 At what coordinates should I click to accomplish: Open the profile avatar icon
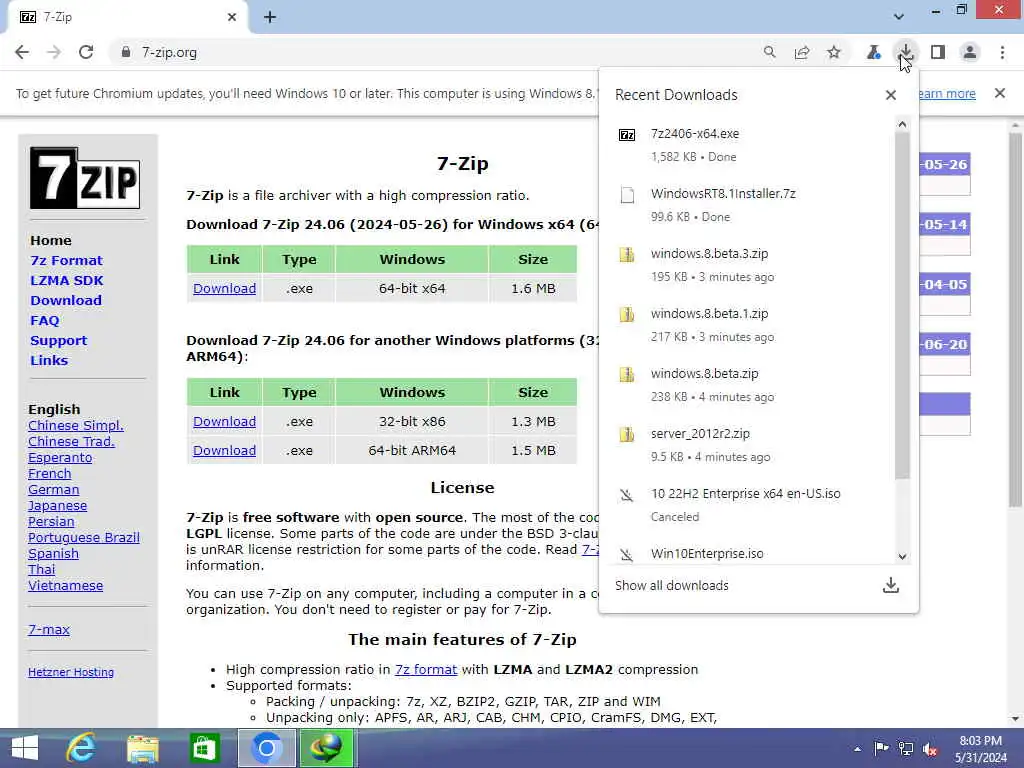coord(970,52)
